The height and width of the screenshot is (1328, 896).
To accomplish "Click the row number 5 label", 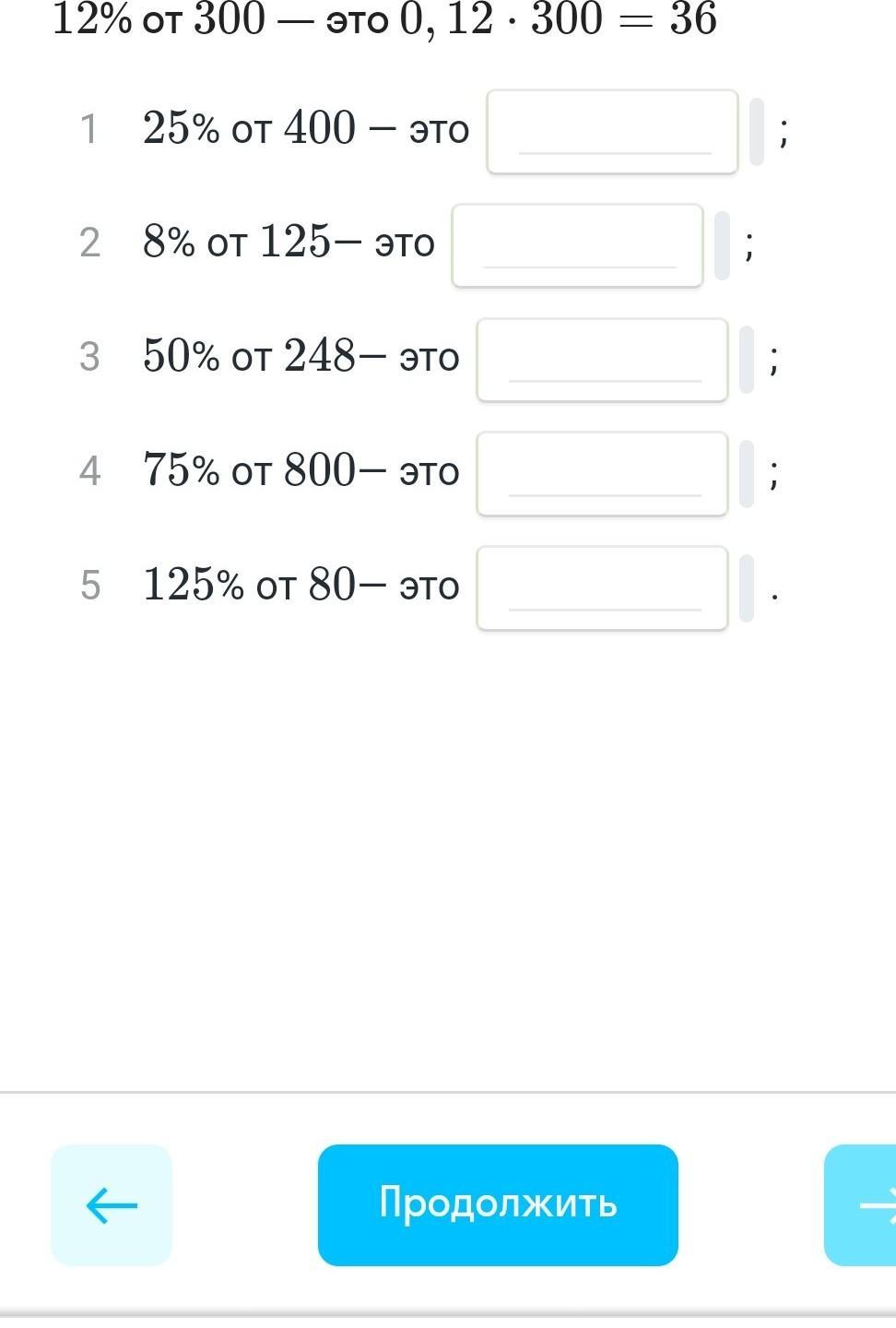I will pyautogui.click(x=89, y=585).
